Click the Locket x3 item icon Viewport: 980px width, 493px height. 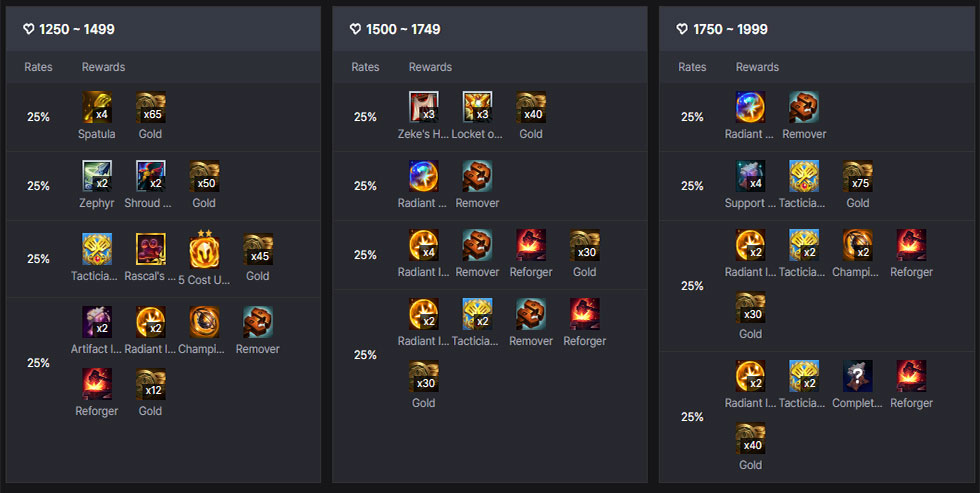coord(478,107)
